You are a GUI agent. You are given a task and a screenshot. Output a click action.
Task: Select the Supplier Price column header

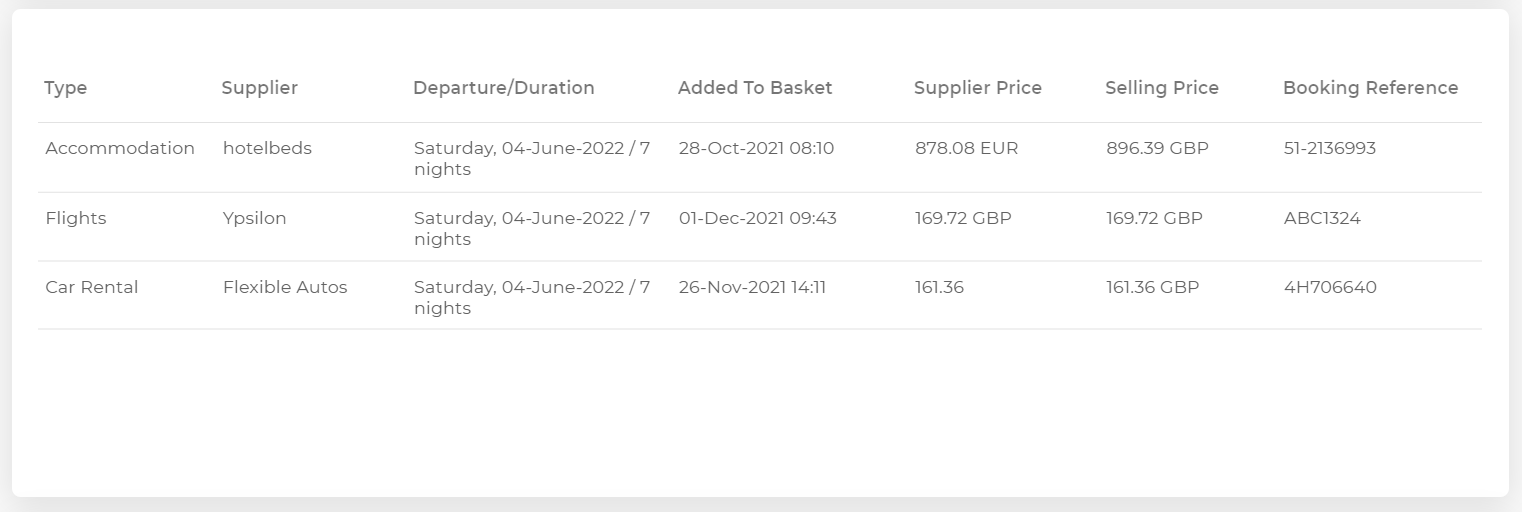[x=978, y=88]
